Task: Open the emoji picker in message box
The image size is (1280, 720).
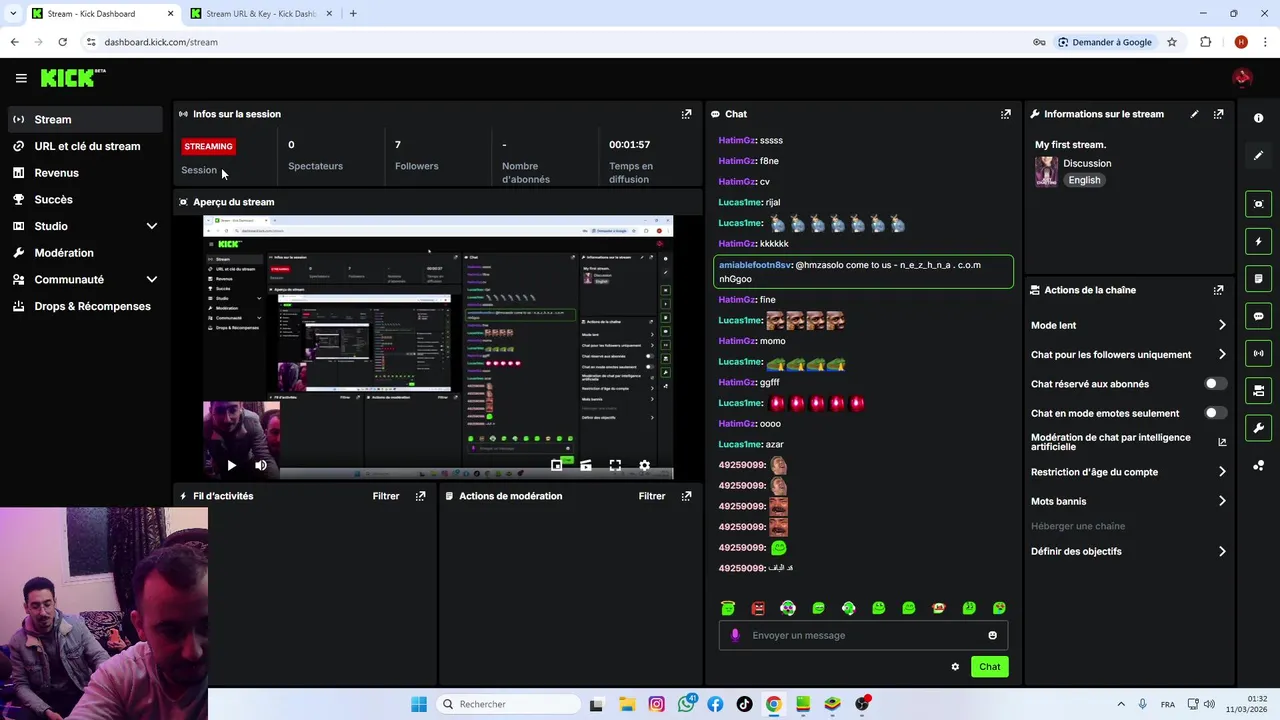Action: [x=992, y=635]
